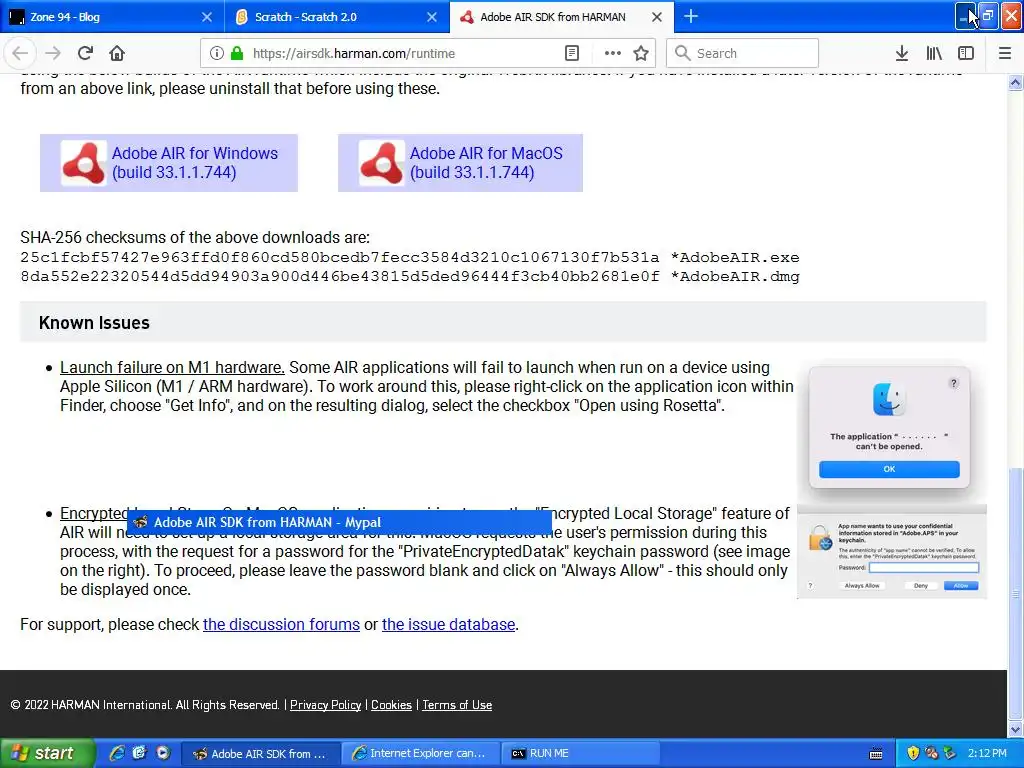
Task: Click the scrollbar up arrow
Action: click(1016, 82)
